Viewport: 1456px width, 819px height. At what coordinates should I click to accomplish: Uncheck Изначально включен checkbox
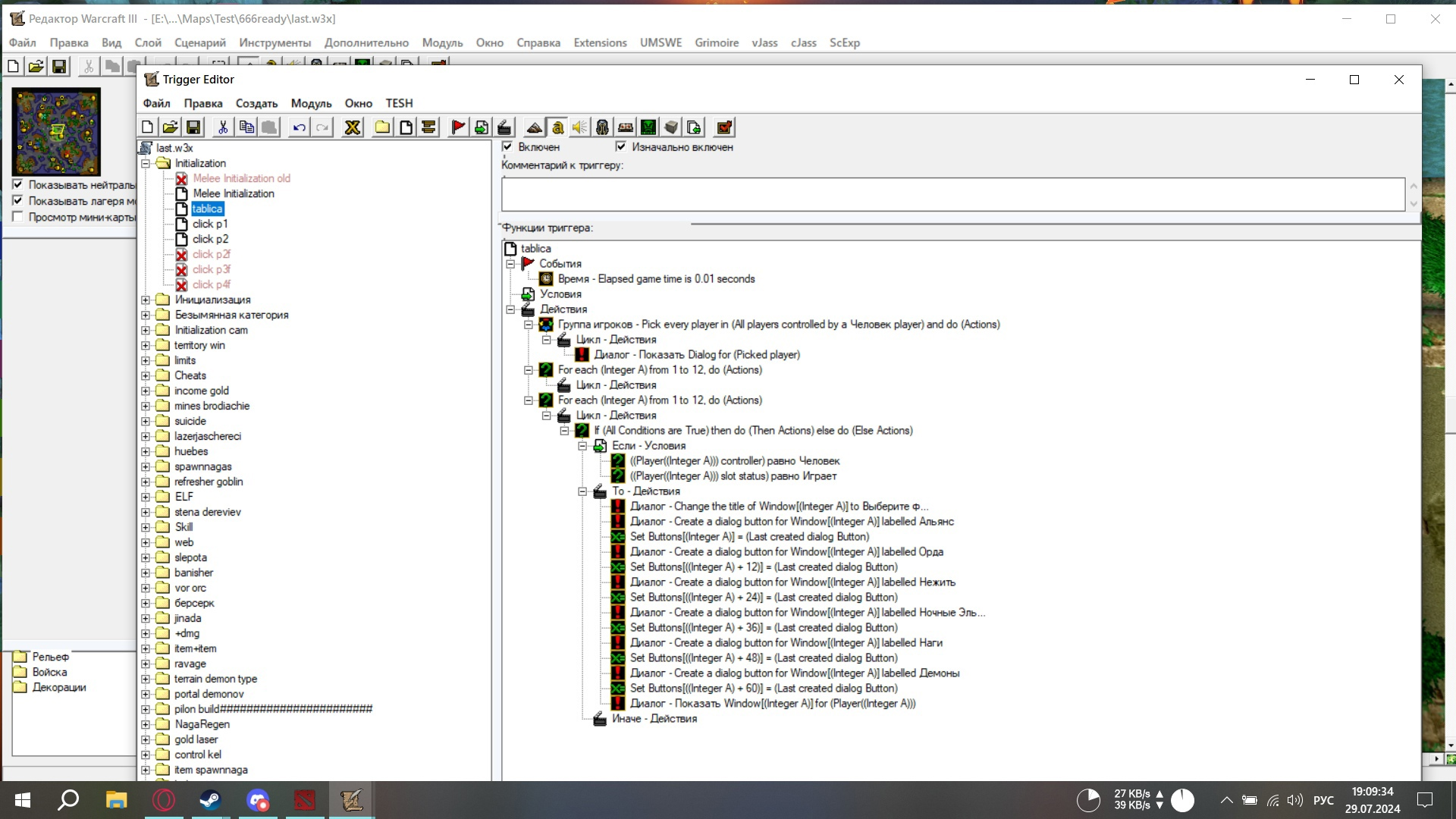pos(621,147)
